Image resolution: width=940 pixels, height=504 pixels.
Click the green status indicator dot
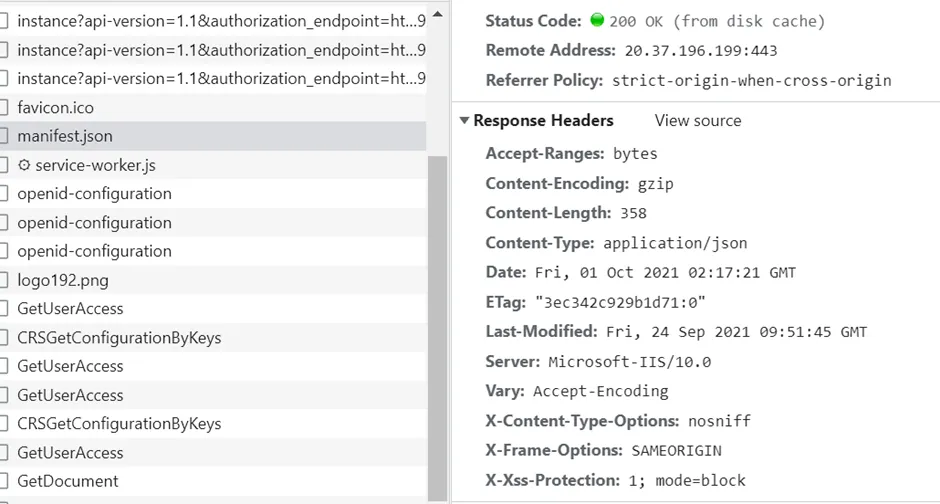pyautogui.click(x=597, y=20)
